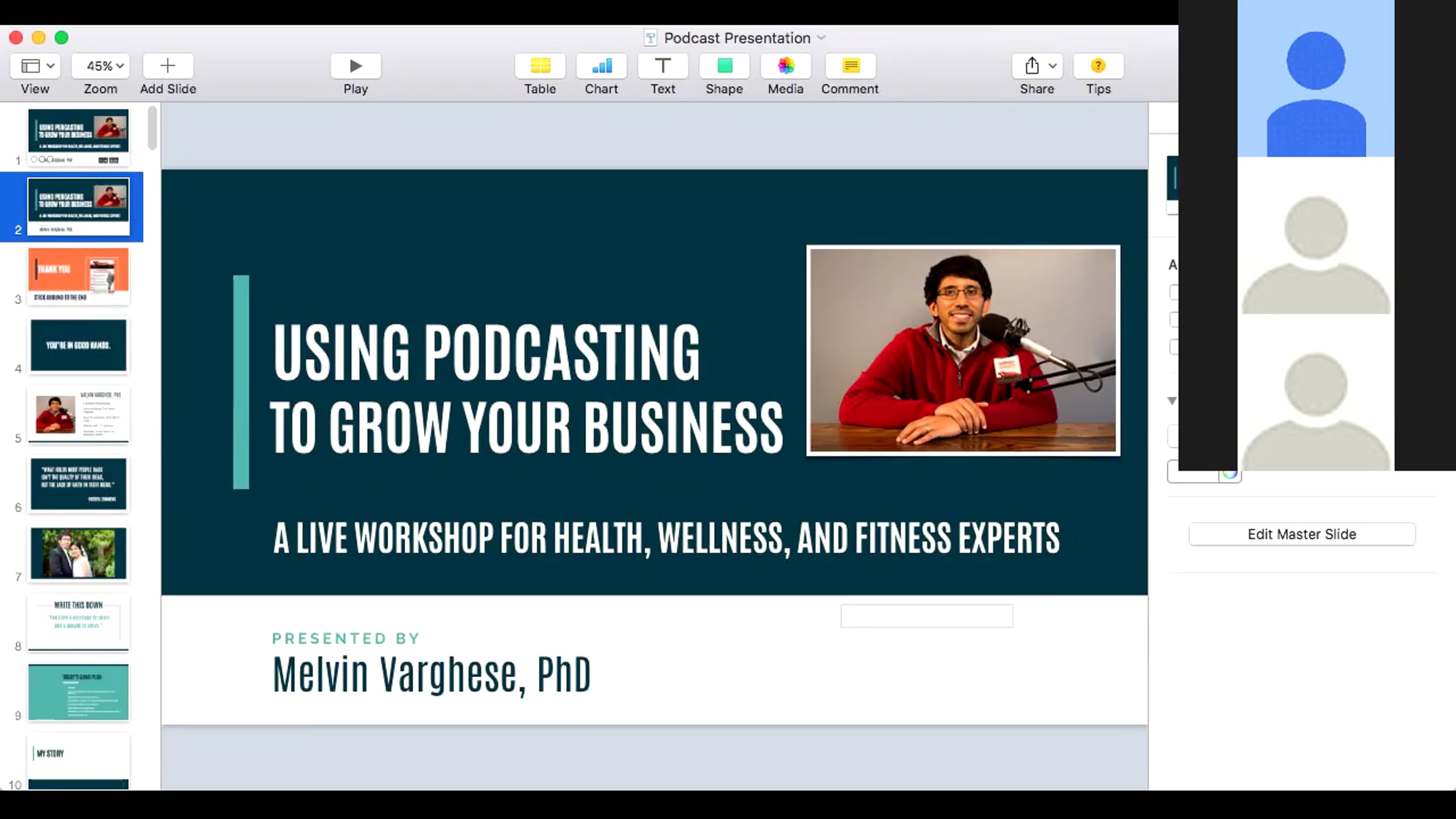
Task: Collapse the Background disclosure triangle
Action: [1172, 401]
